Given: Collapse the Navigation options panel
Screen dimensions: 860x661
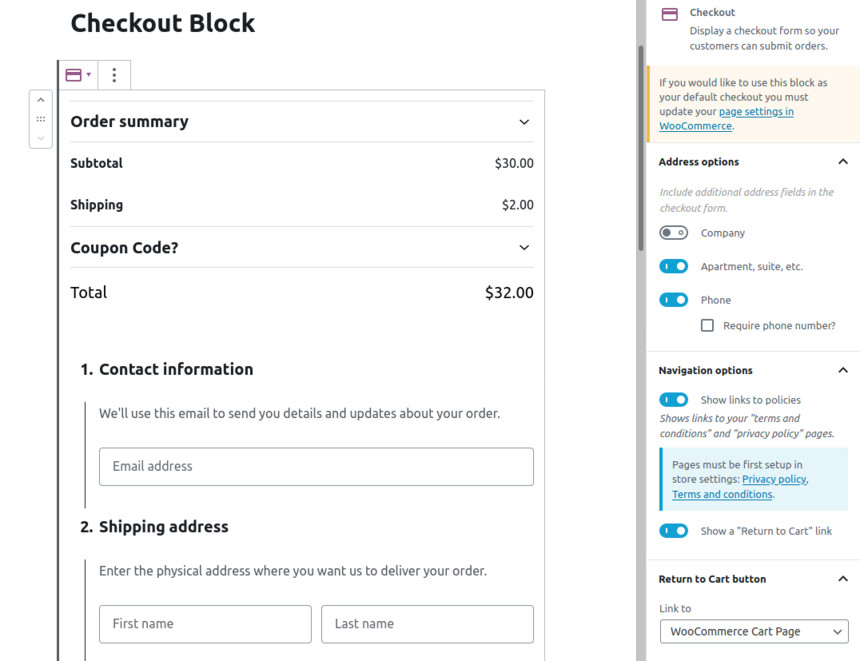Looking at the screenshot, I should pos(843,370).
